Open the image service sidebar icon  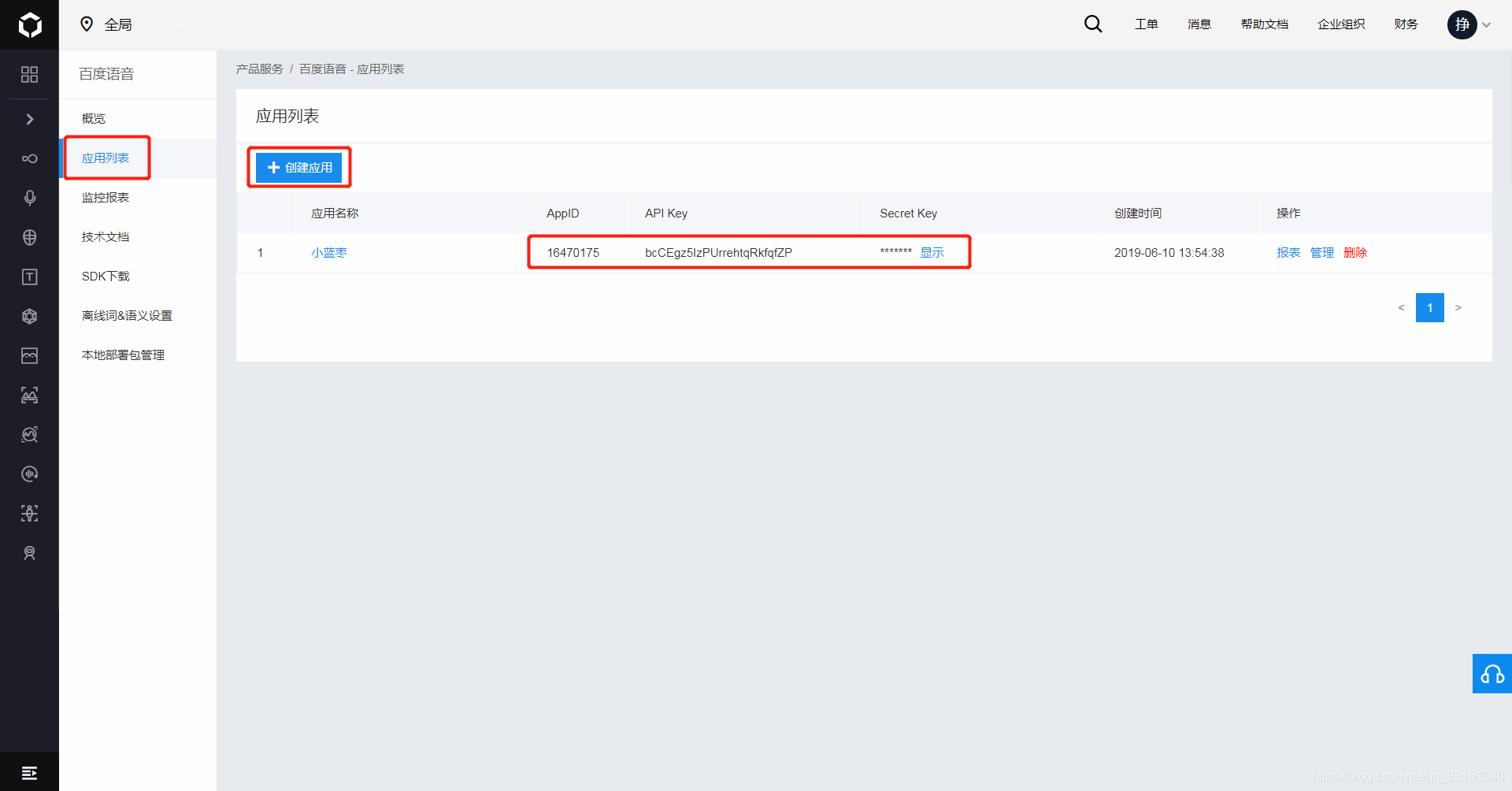(x=30, y=355)
